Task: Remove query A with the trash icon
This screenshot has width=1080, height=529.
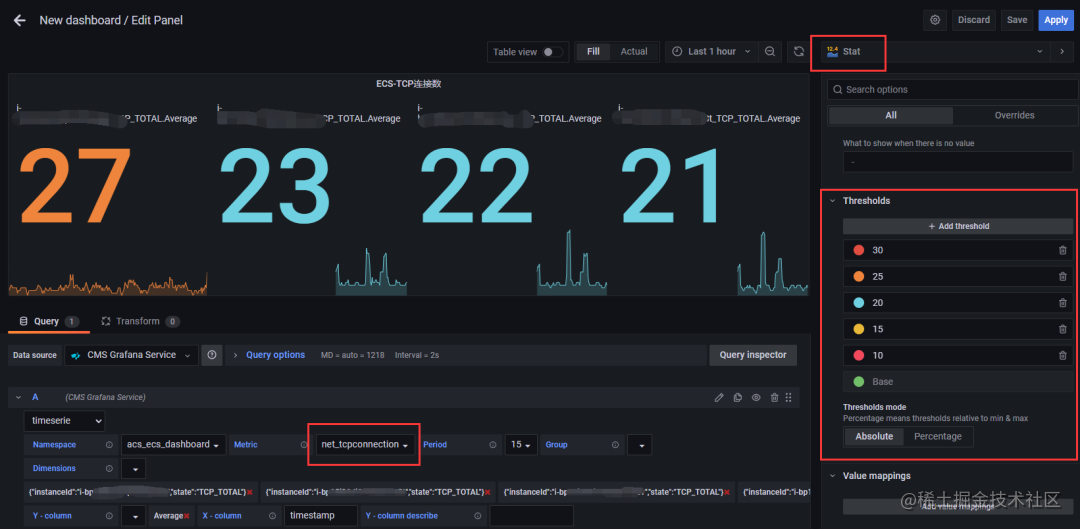Action: 774,397
